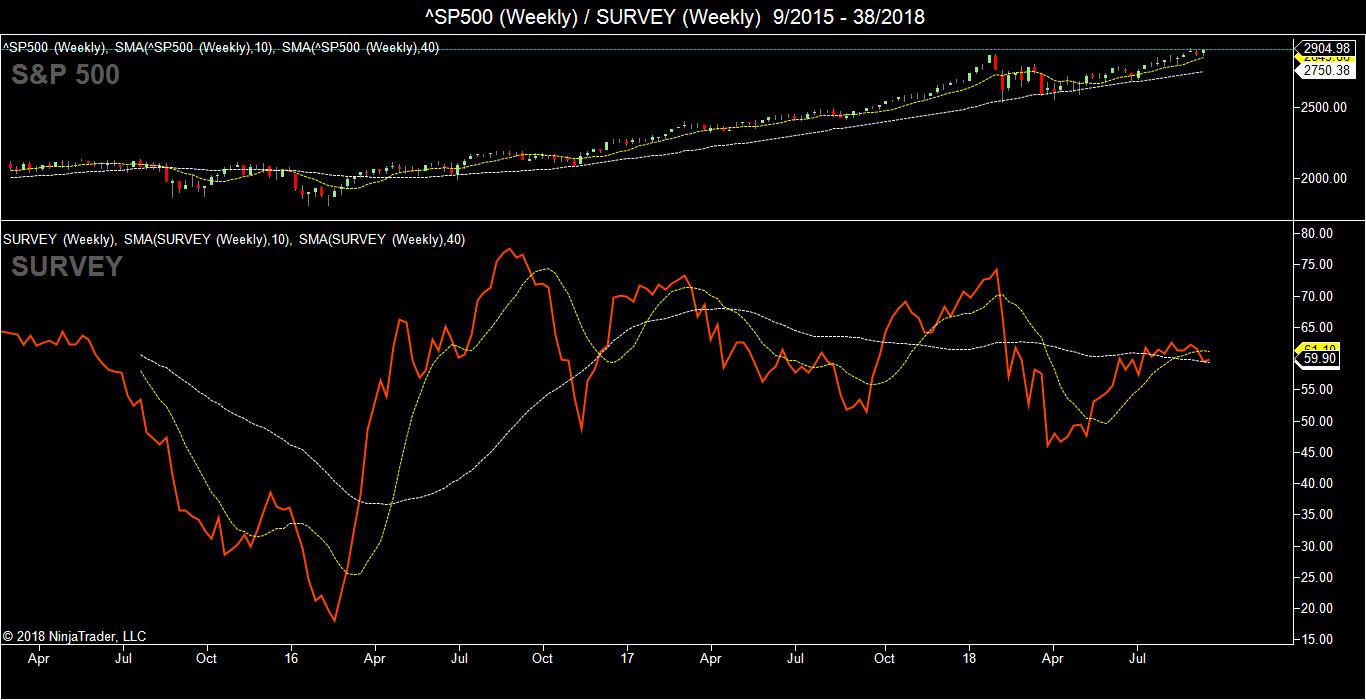Click the '17' year label on time axis

[x=627, y=660]
